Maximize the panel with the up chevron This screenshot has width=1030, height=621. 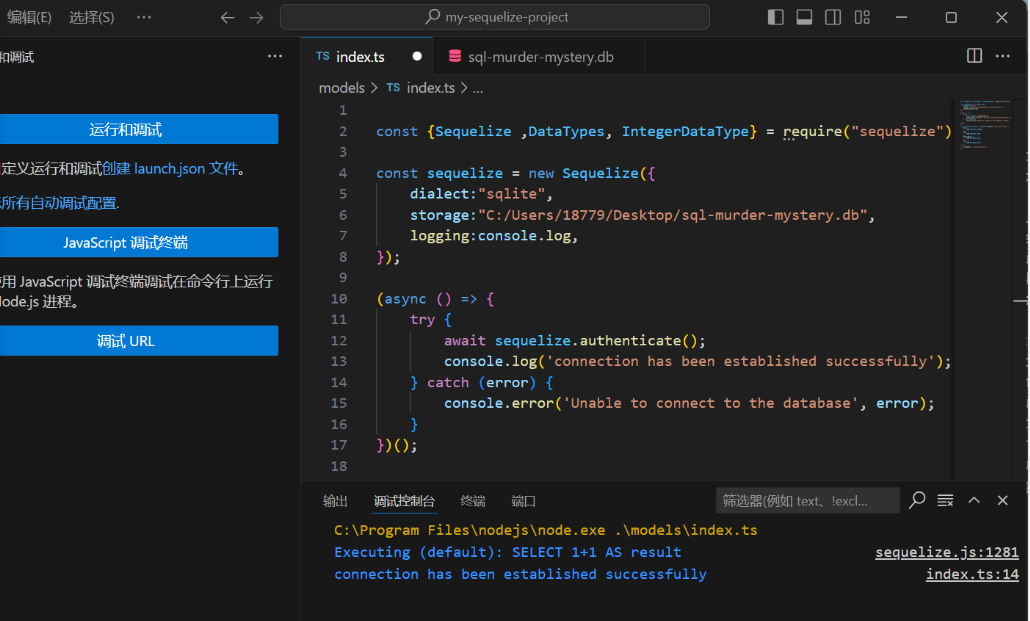[974, 501]
